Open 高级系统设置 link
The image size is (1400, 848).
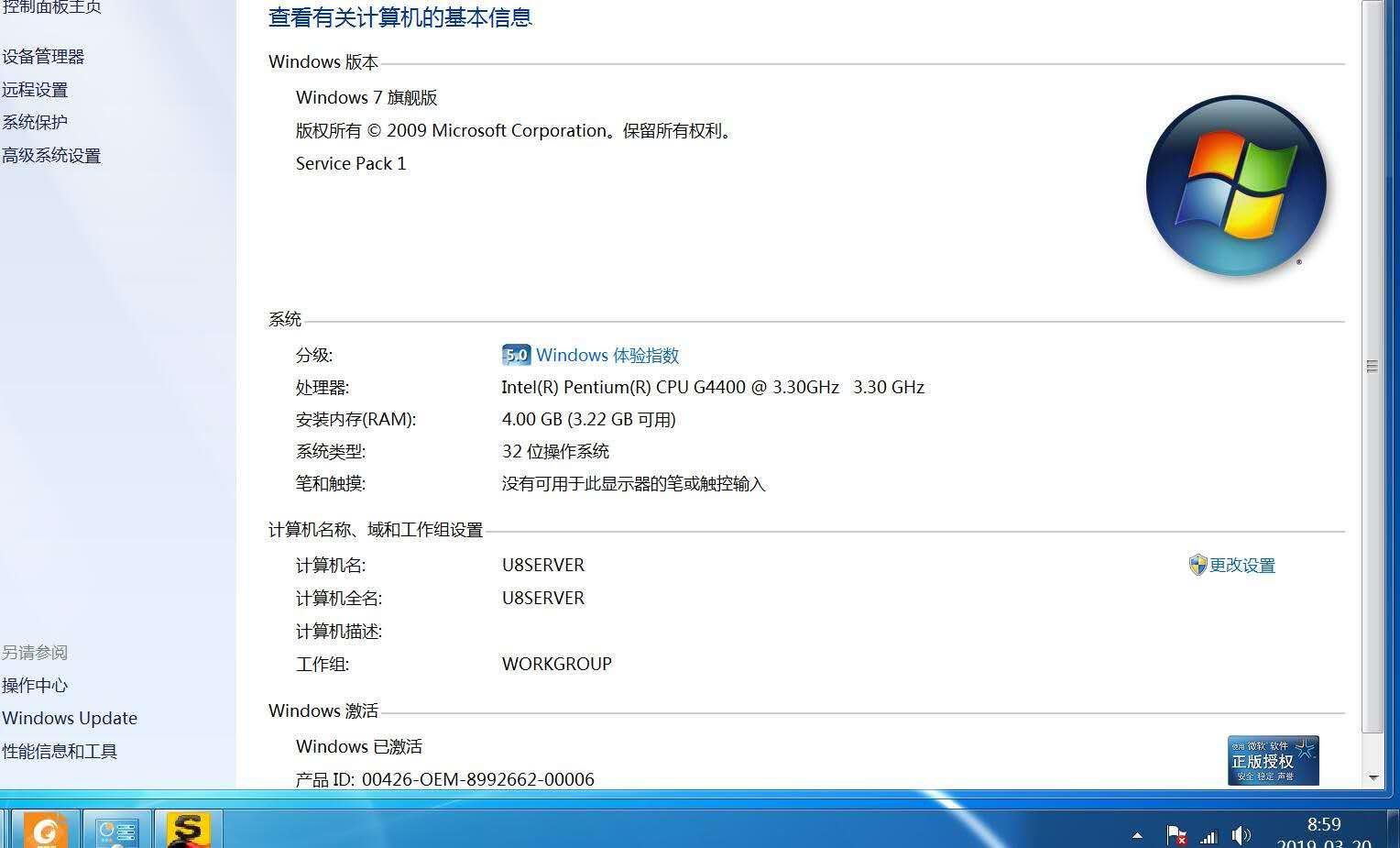coord(51,156)
